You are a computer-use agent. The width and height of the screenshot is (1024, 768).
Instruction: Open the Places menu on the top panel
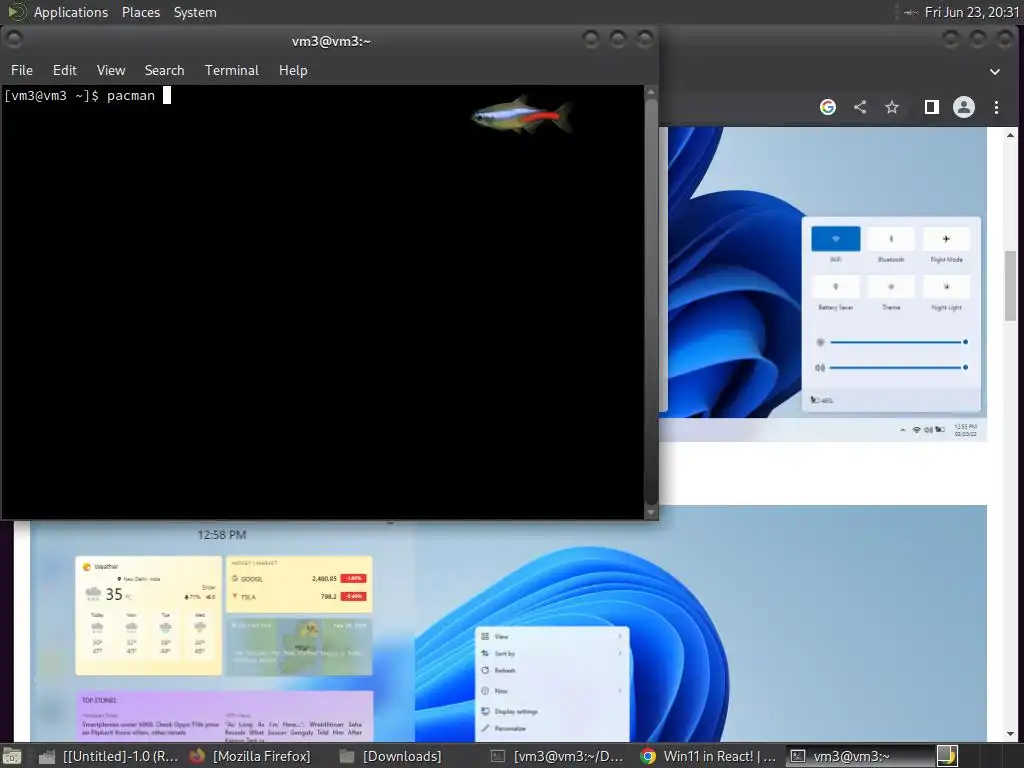141,12
